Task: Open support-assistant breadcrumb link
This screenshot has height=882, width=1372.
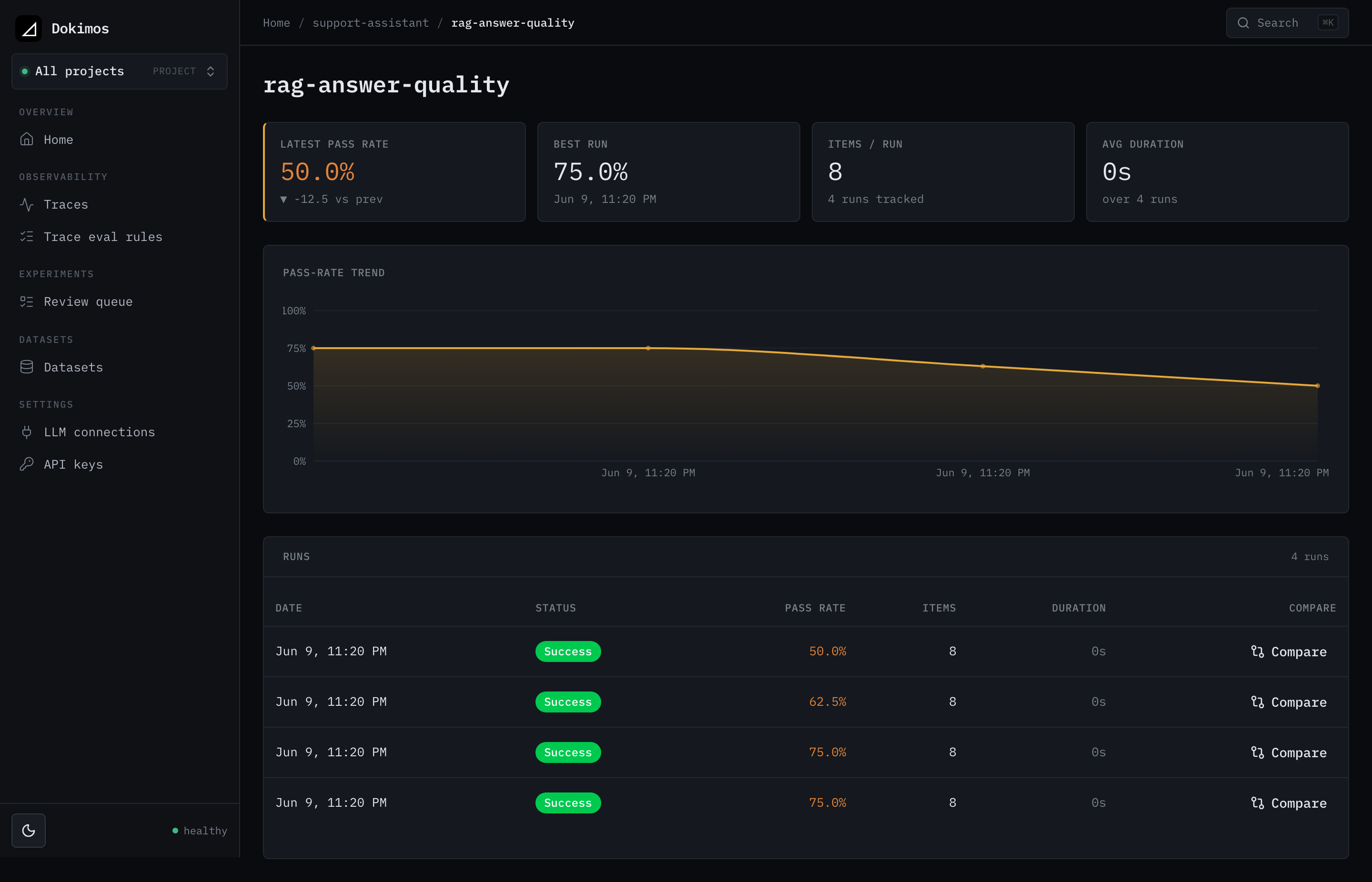Action: click(371, 23)
